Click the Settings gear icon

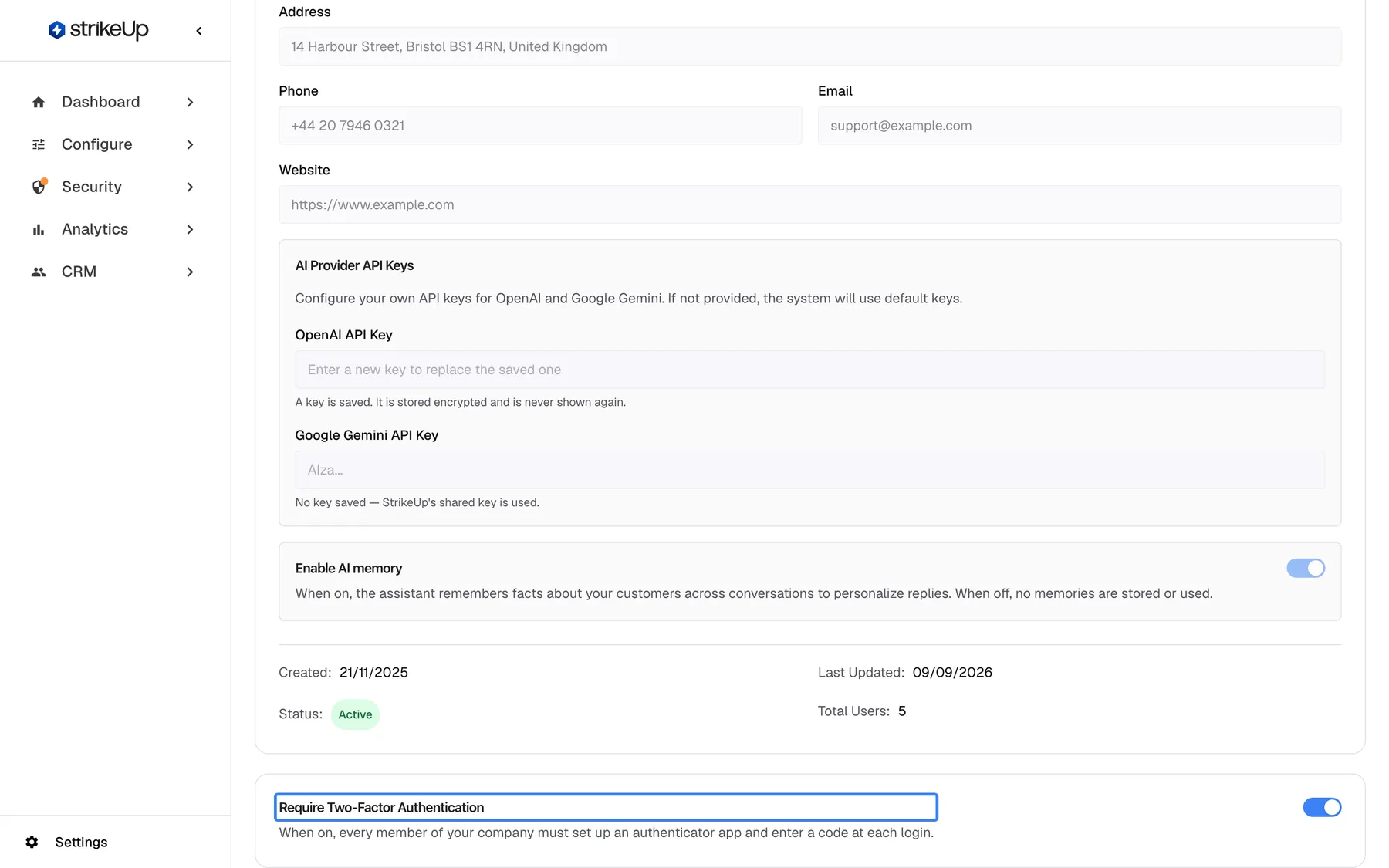pos(32,842)
